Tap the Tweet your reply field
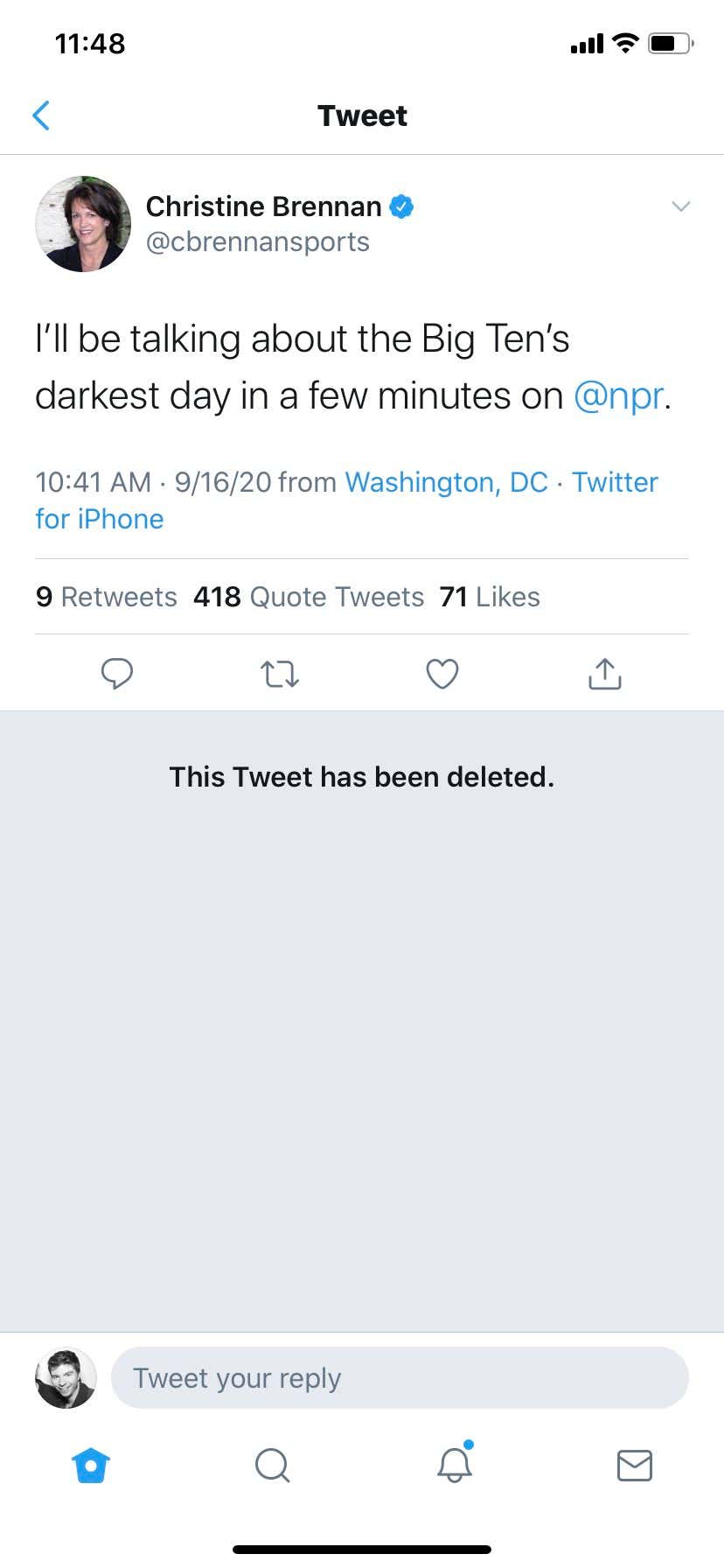The image size is (724, 1568). 400,1378
